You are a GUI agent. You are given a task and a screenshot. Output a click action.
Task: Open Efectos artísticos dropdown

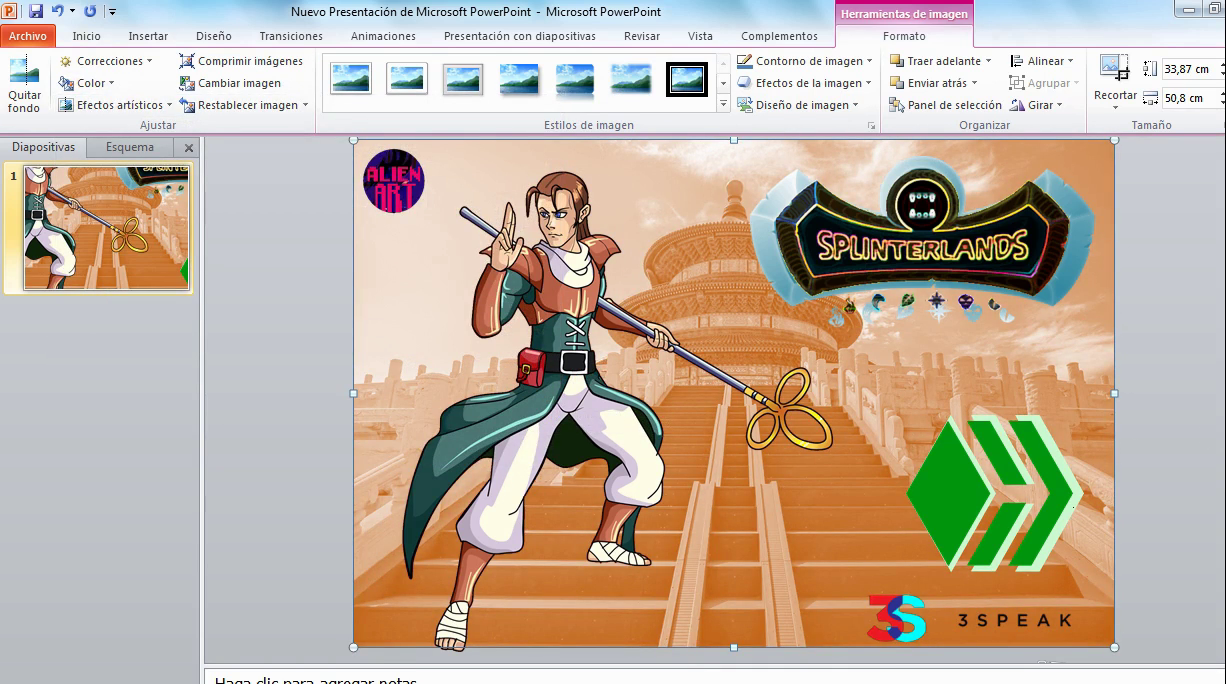[x=115, y=105]
